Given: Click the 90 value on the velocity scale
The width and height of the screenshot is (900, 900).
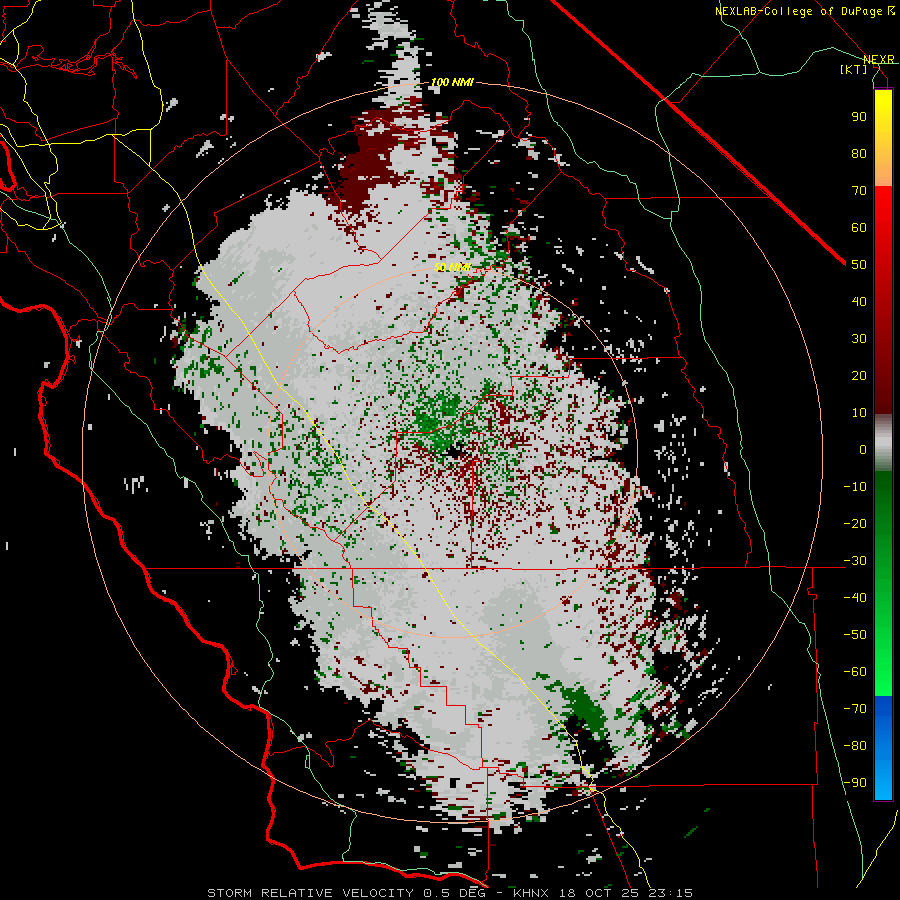Looking at the screenshot, I should [859, 117].
